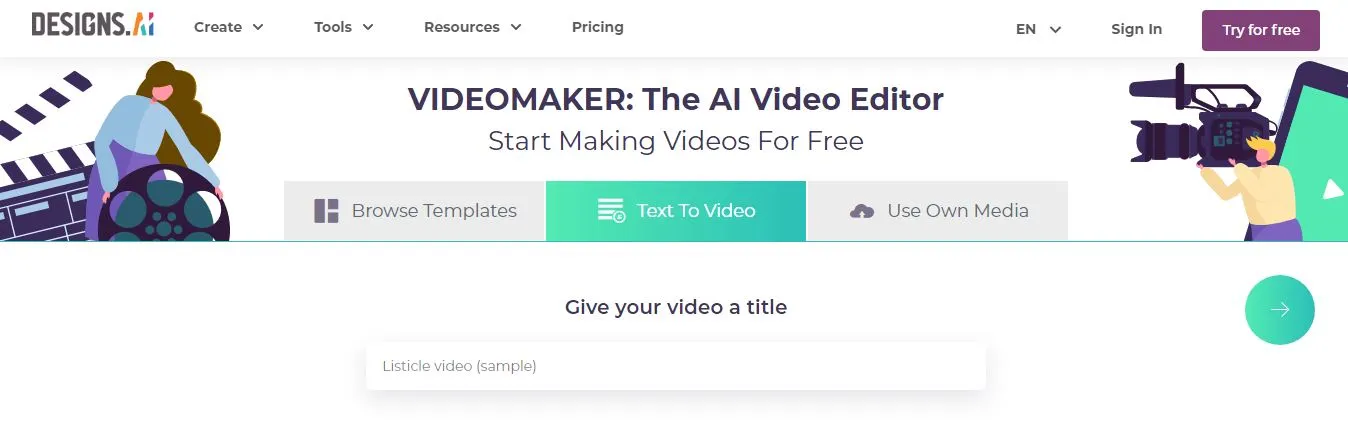Click the Sign In link
Image resolution: width=1348 pixels, height=442 pixels.
(1136, 29)
